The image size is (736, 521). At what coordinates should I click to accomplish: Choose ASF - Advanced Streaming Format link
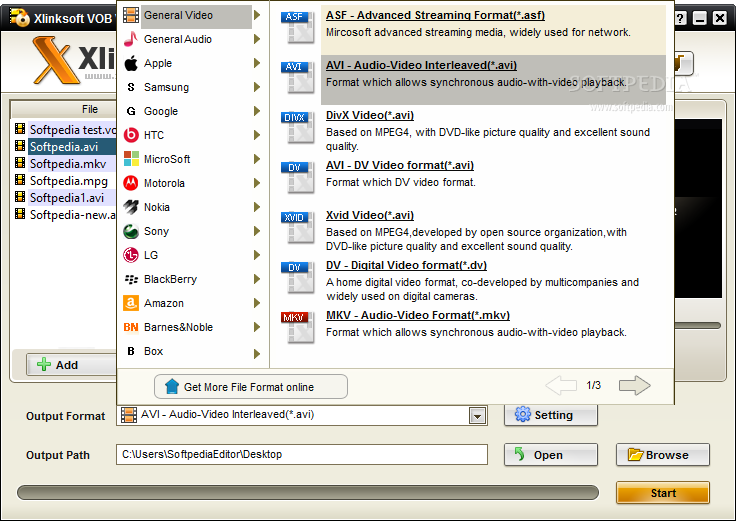(x=435, y=15)
